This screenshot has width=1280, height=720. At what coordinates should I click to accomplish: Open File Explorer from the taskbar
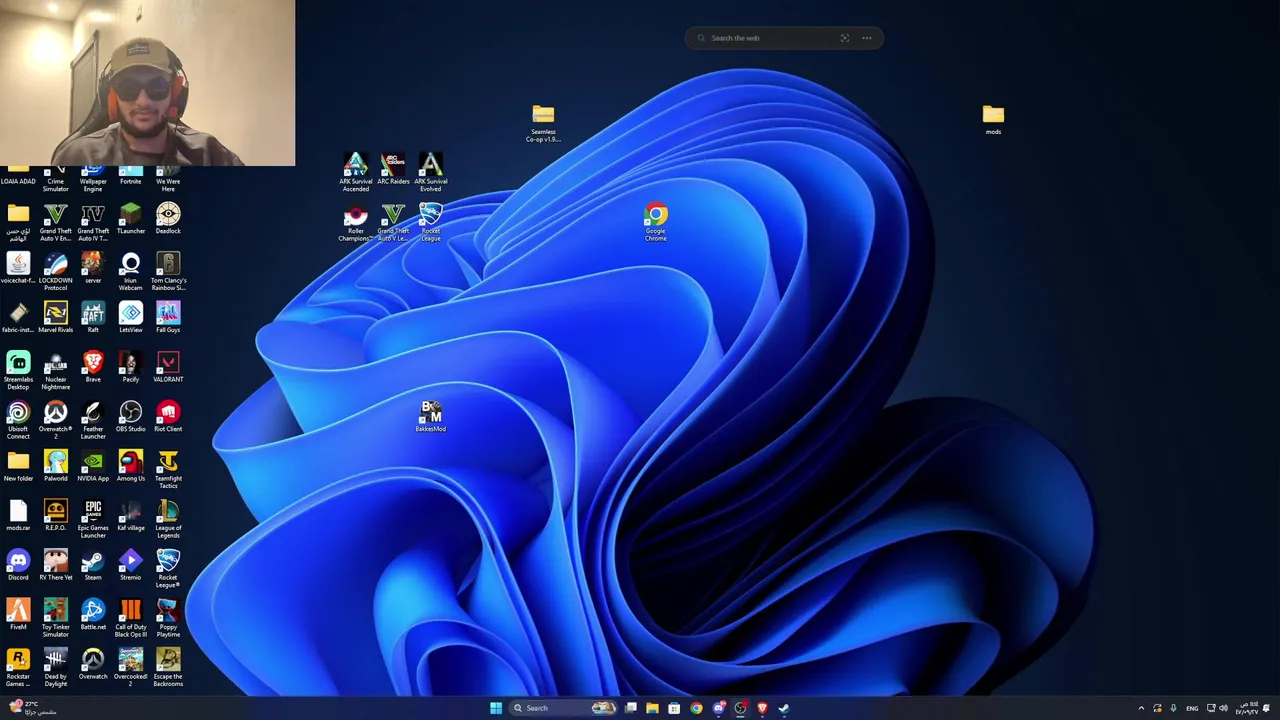click(652, 708)
